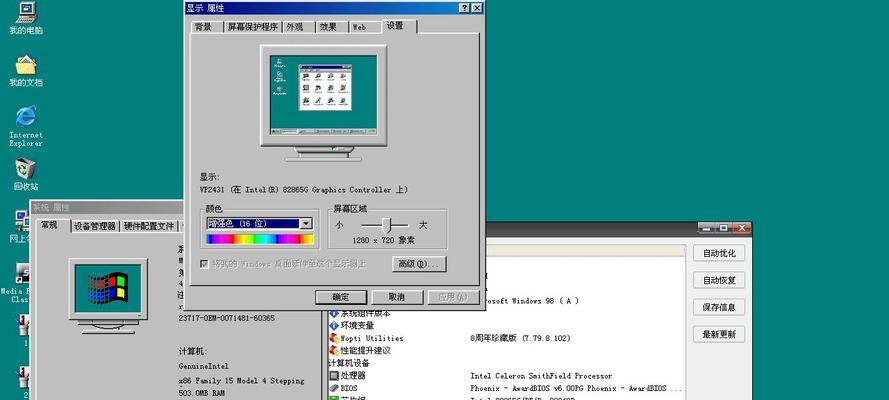The height and width of the screenshot is (400, 889).
Task: Click the 最新更新 button in Wopti
Action: (719, 334)
